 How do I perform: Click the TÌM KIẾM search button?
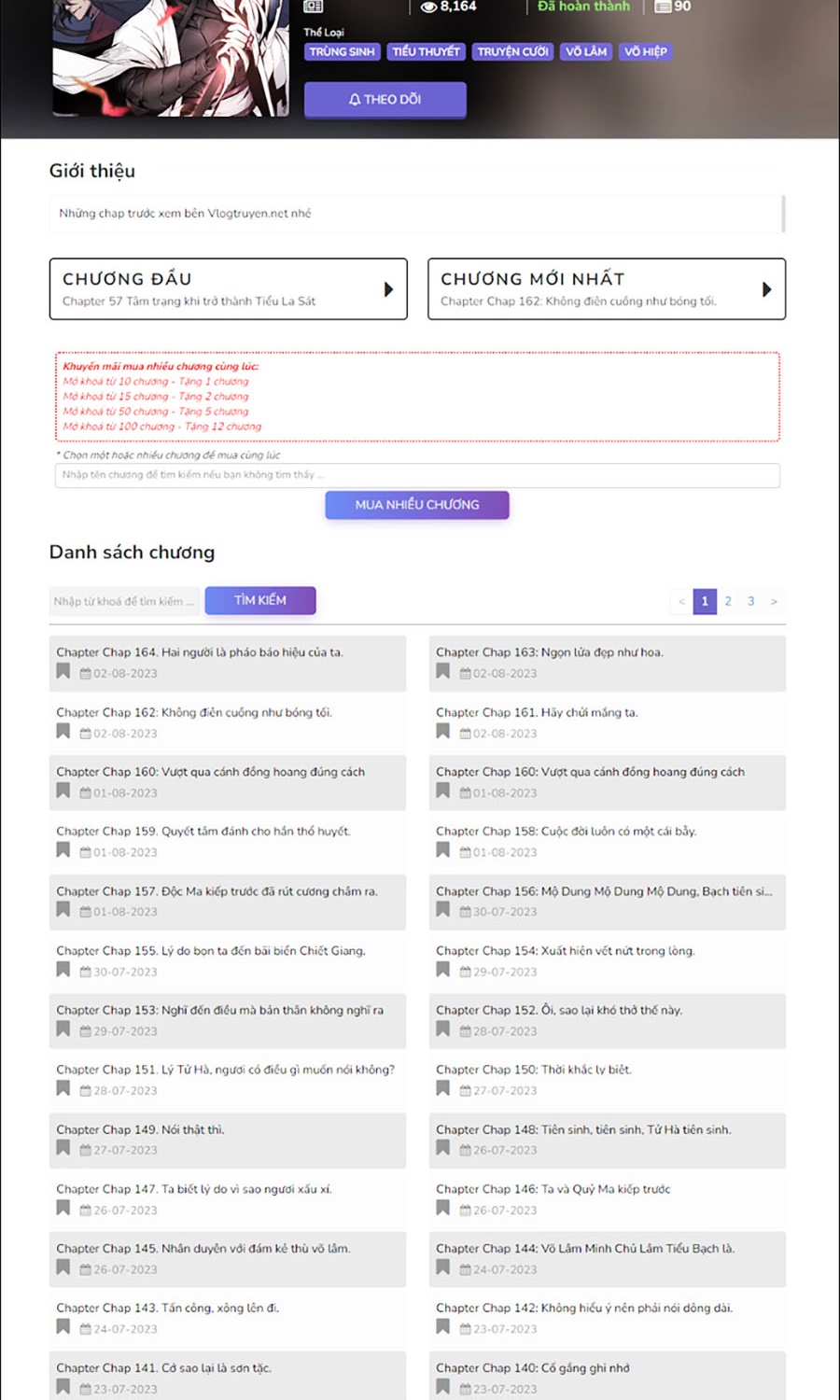tap(260, 600)
